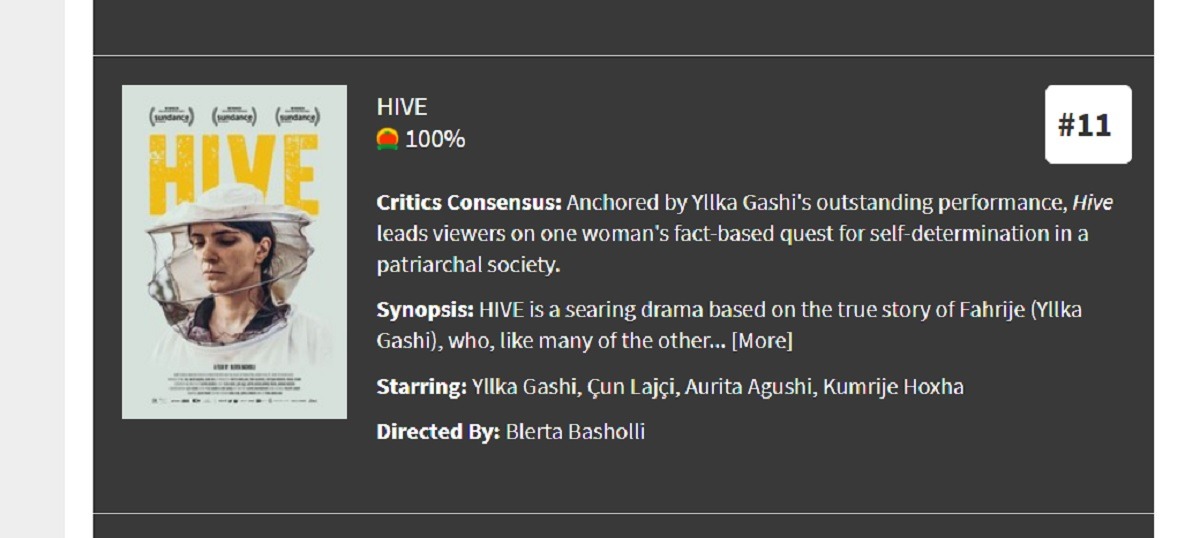Click the middle Sundance laurel on poster
This screenshot has width=1200, height=538.
(x=235, y=116)
